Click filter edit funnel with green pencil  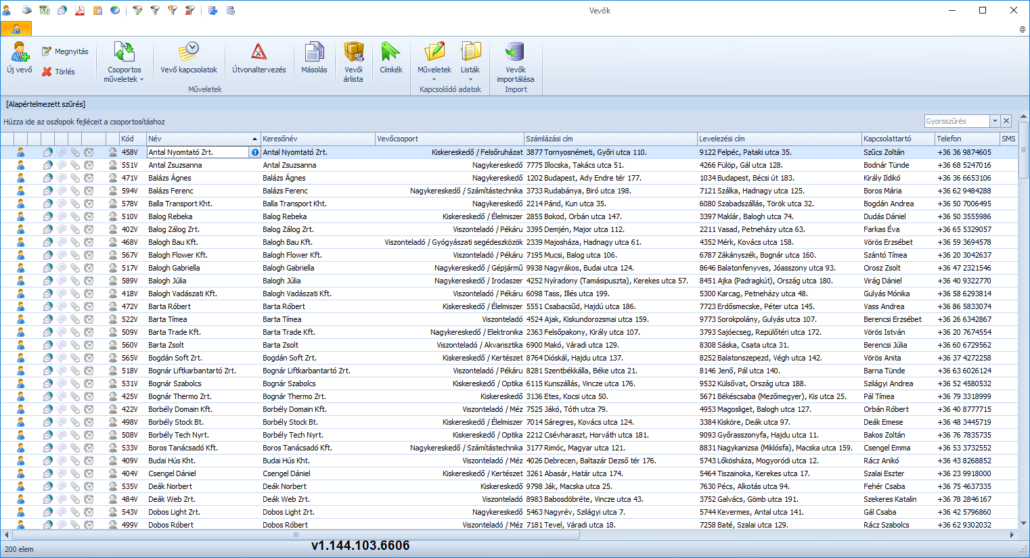(137, 11)
